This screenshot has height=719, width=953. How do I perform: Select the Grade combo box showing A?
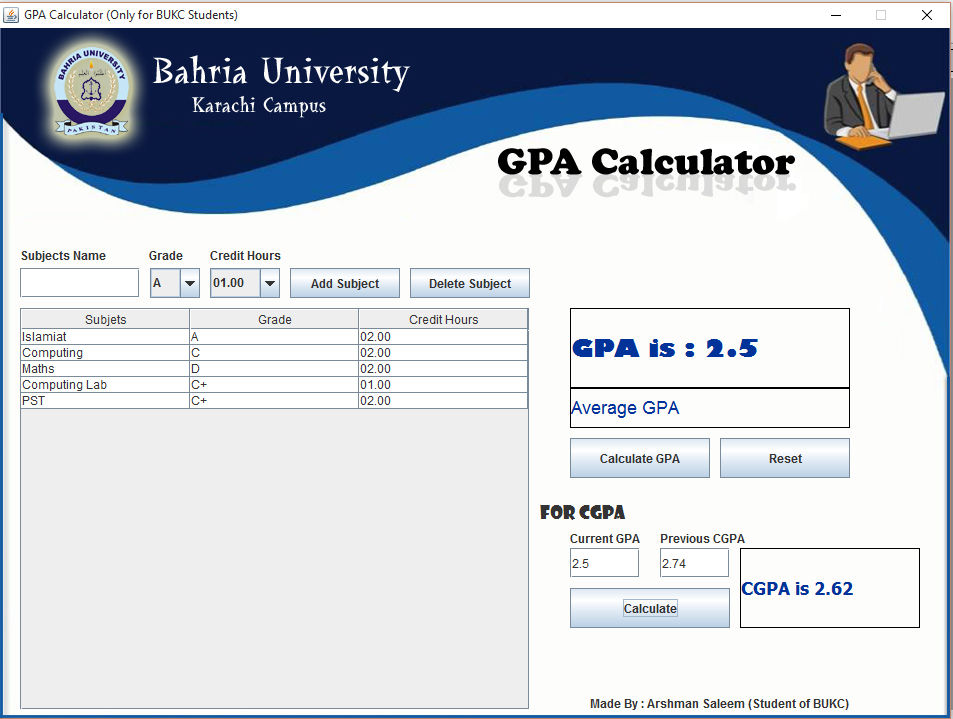click(x=175, y=283)
